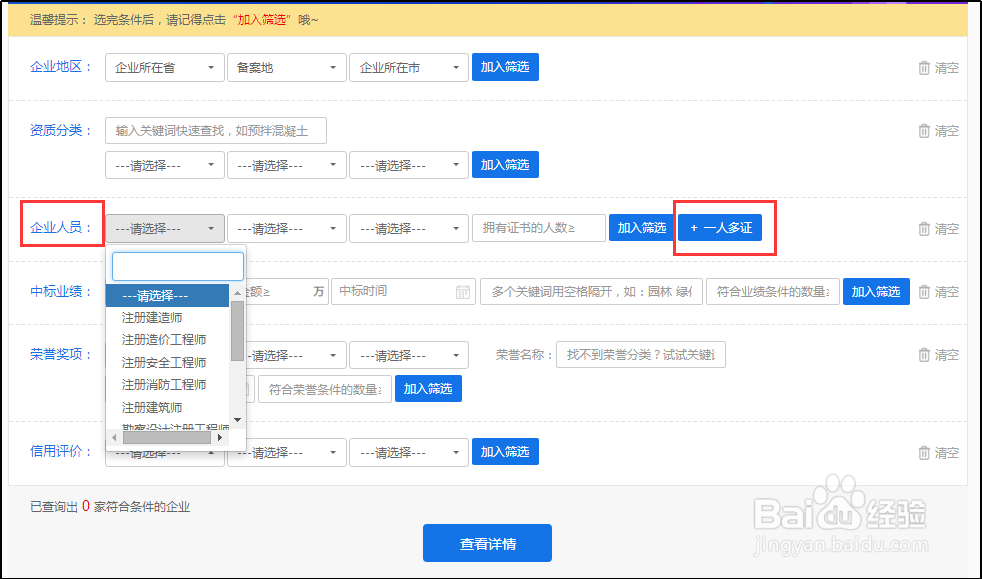The height and width of the screenshot is (579, 982).
Task: Open the 企业所在市 dropdown
Action: coord(408,67)
